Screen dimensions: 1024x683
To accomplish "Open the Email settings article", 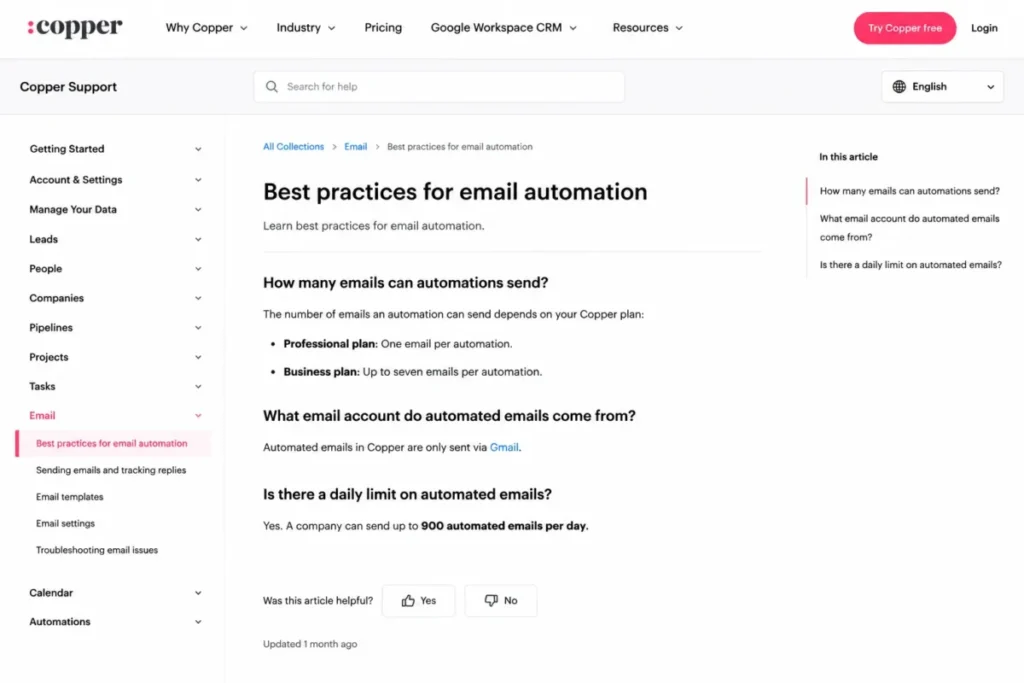I will (65, 524).
